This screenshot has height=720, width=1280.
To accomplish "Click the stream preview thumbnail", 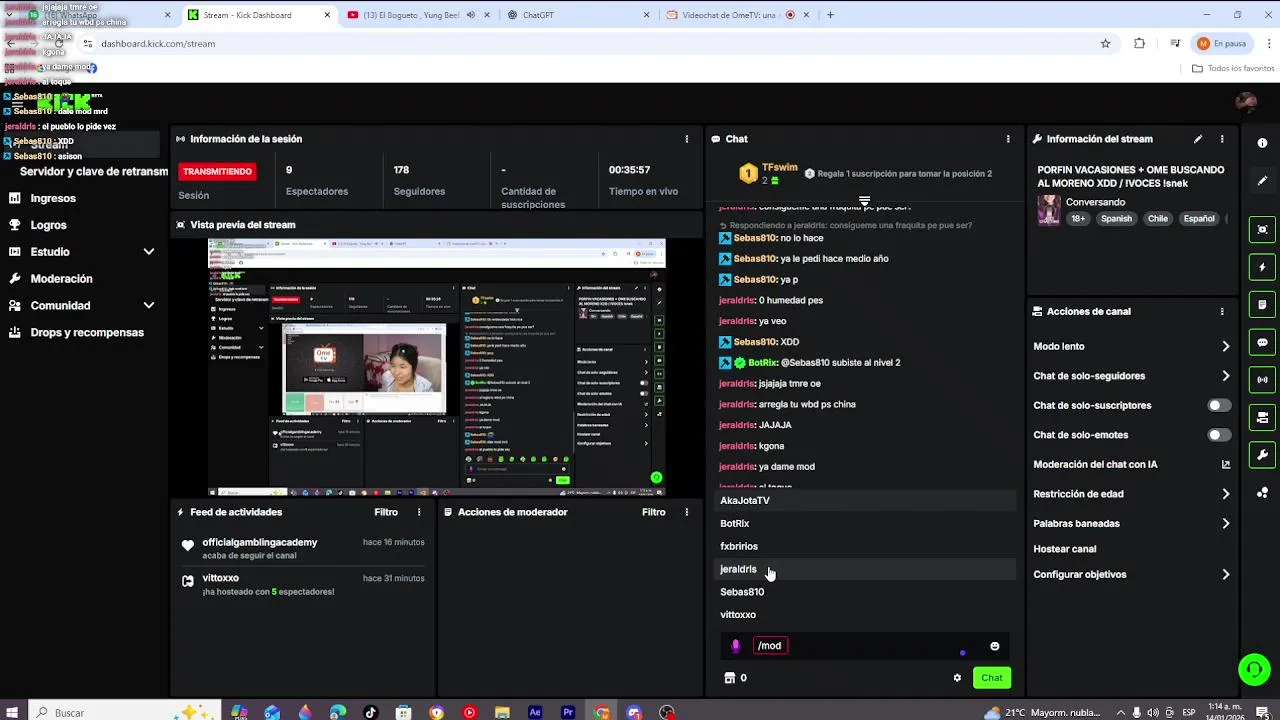I will pyautogui.click(x=437, y=366).
